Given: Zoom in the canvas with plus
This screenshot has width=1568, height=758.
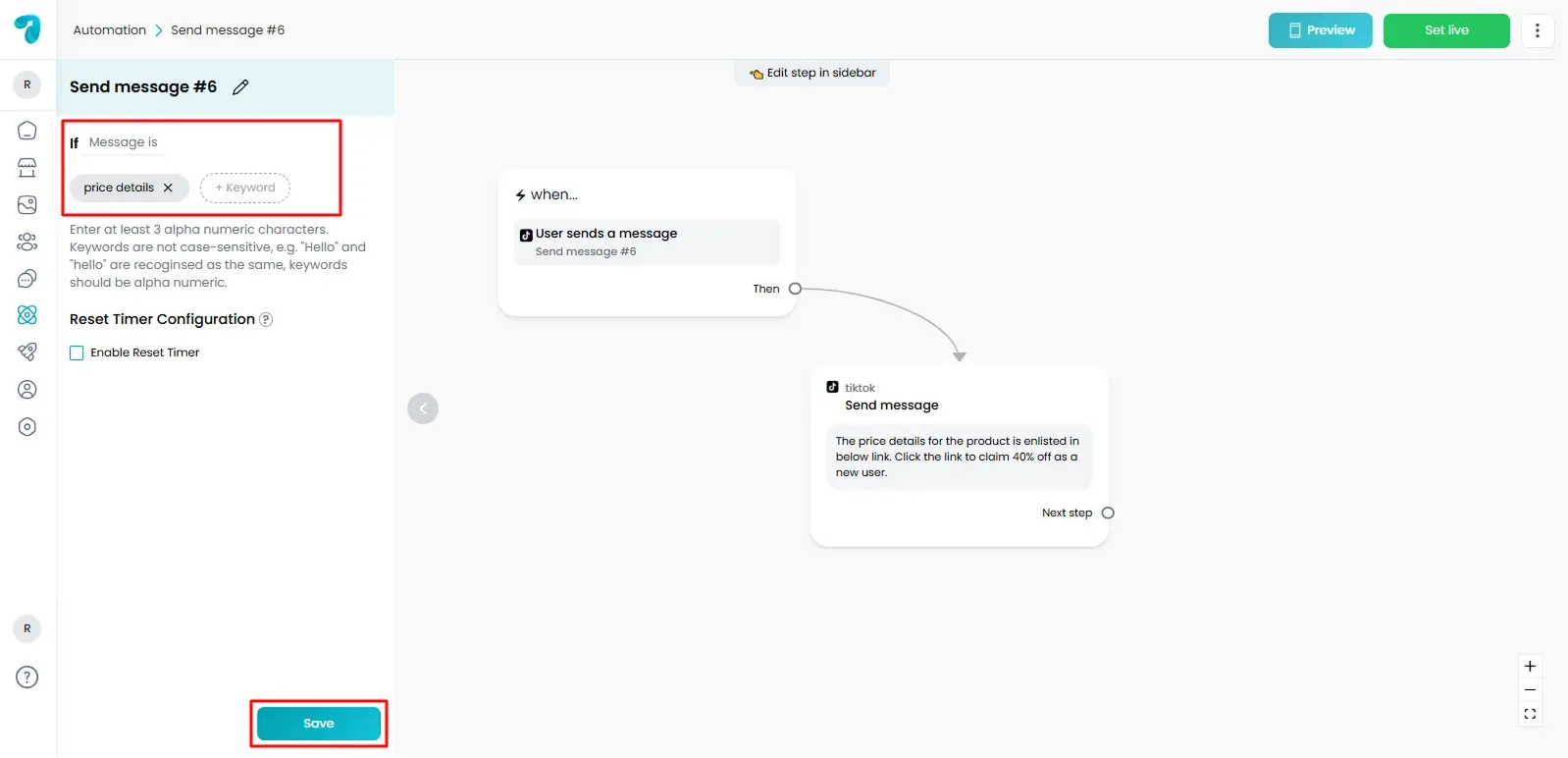Looking at the screenshot, I should pos(1529,666).
